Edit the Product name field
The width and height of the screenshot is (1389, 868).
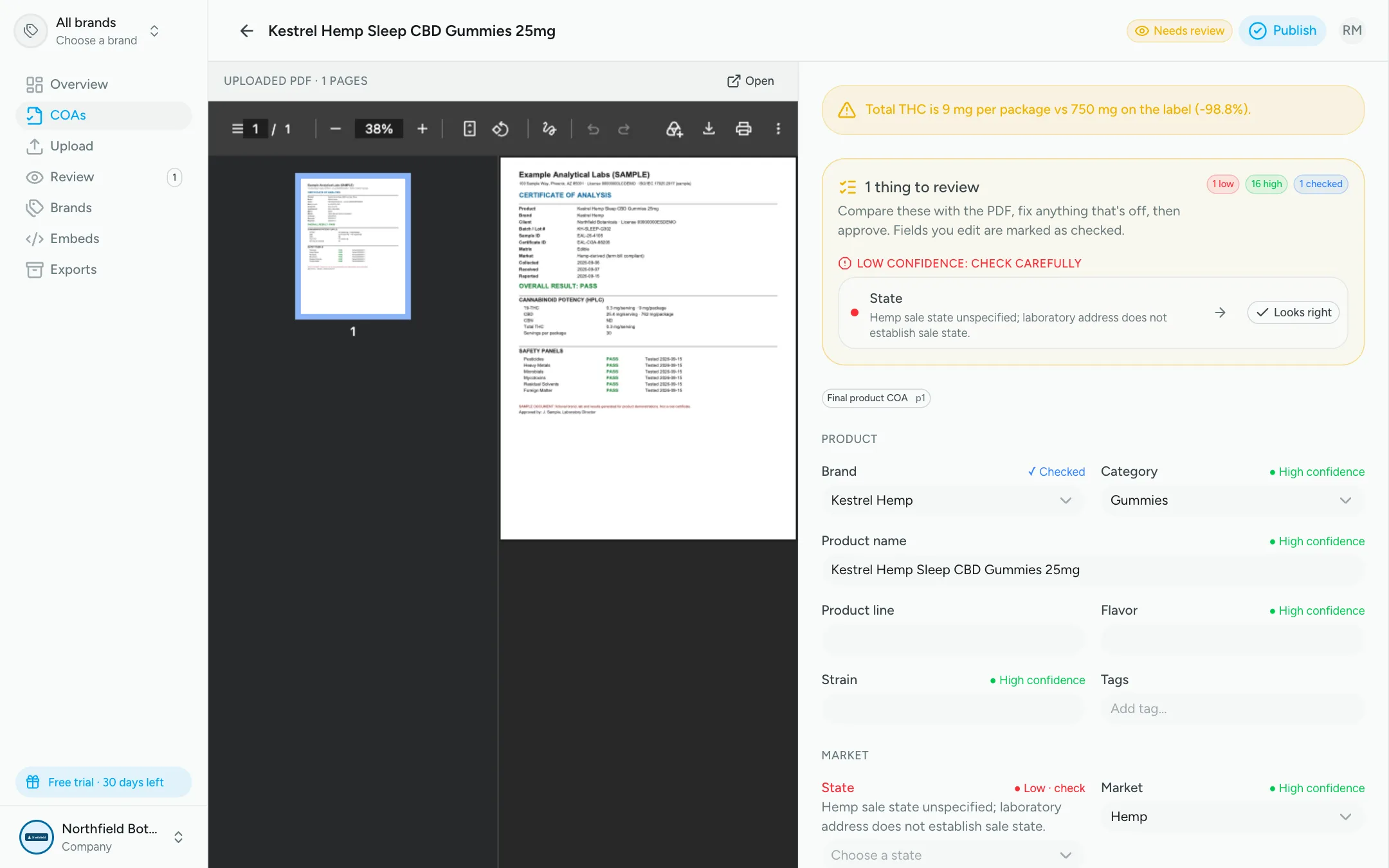1093,570
